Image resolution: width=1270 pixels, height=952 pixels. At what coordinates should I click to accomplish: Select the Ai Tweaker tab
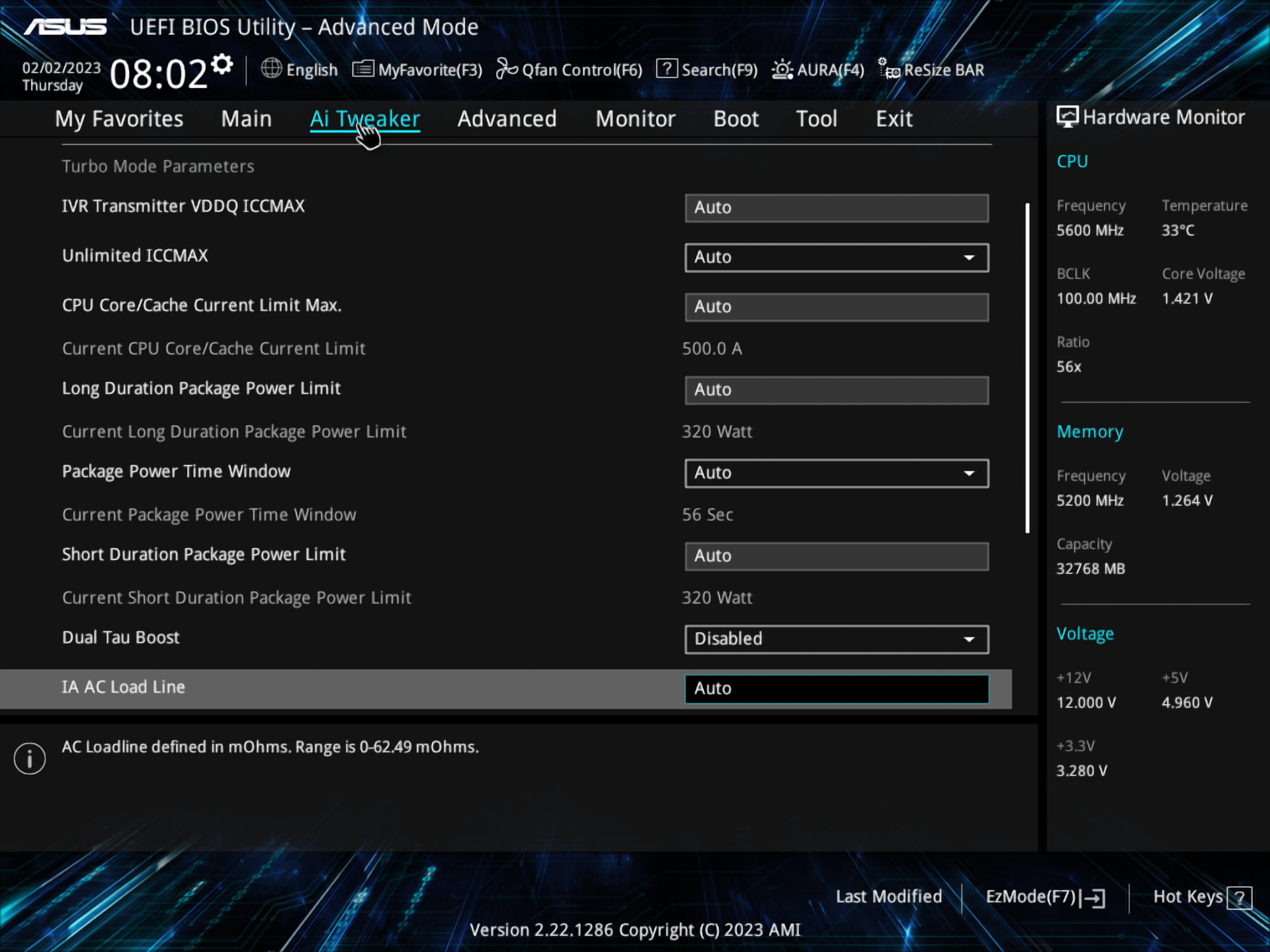pos(365,119)
